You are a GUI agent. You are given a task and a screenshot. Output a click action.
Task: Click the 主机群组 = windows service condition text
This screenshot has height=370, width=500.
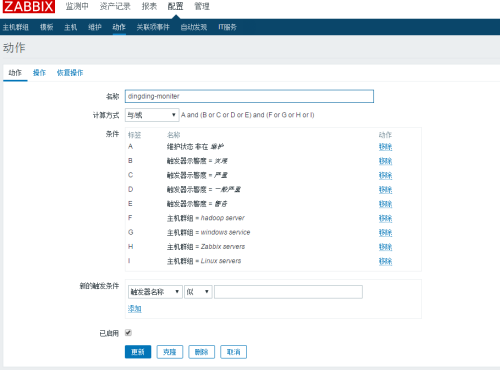click(x=208, y=233)
